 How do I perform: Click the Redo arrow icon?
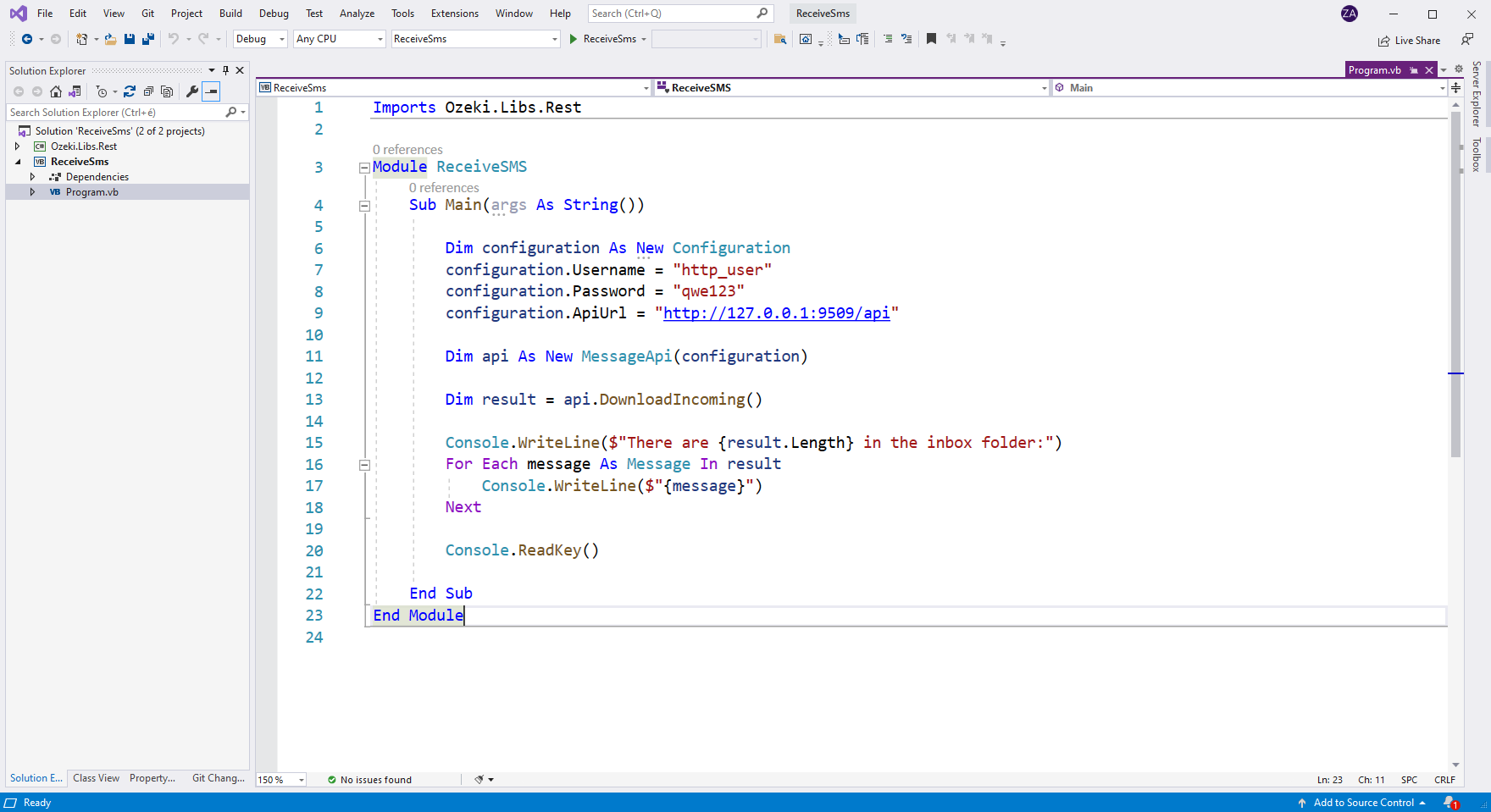(x=203, y=39)
